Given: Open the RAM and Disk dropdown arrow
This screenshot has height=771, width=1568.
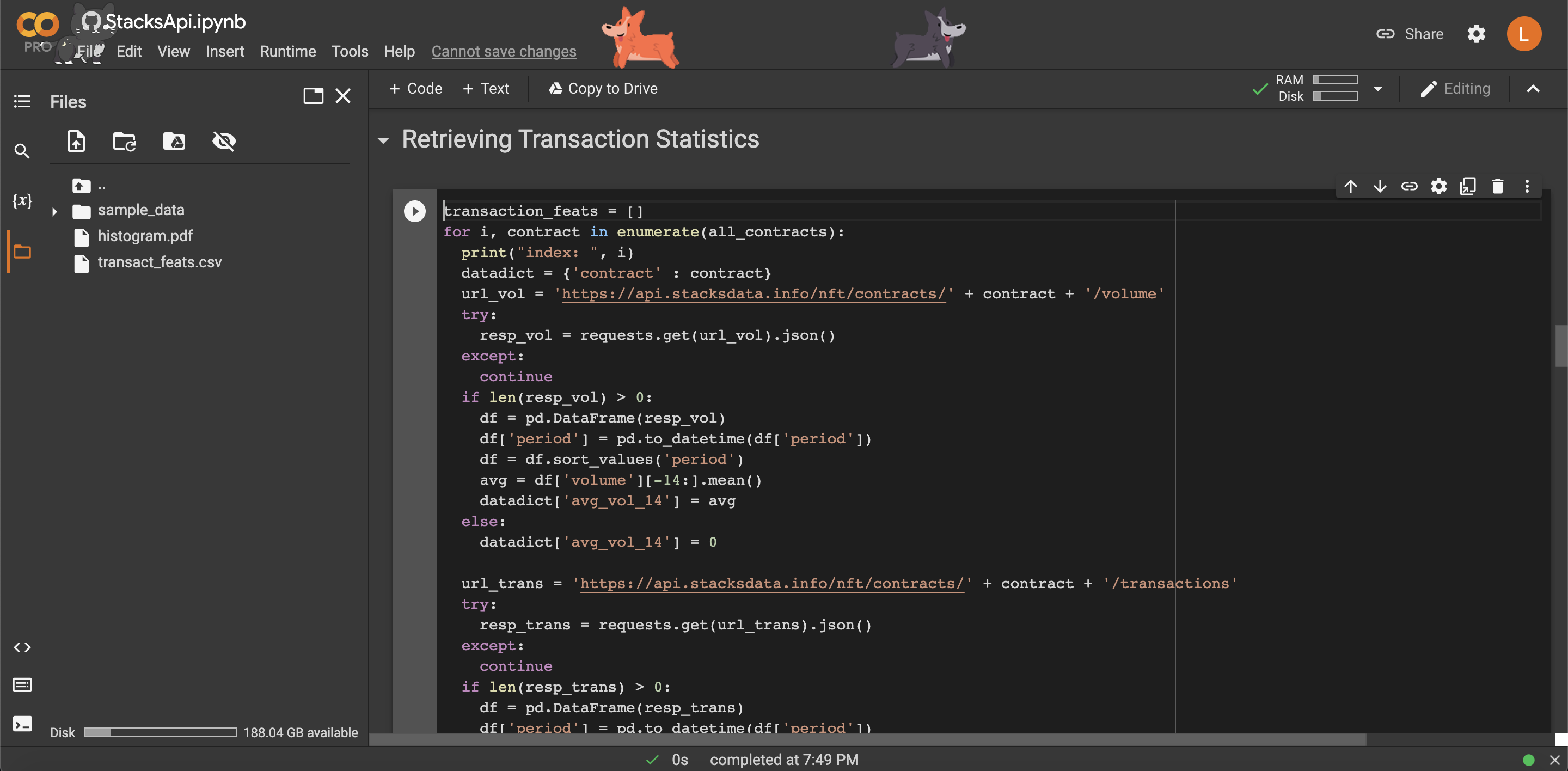Looking at the screenshot, I should pos(1378,89).
